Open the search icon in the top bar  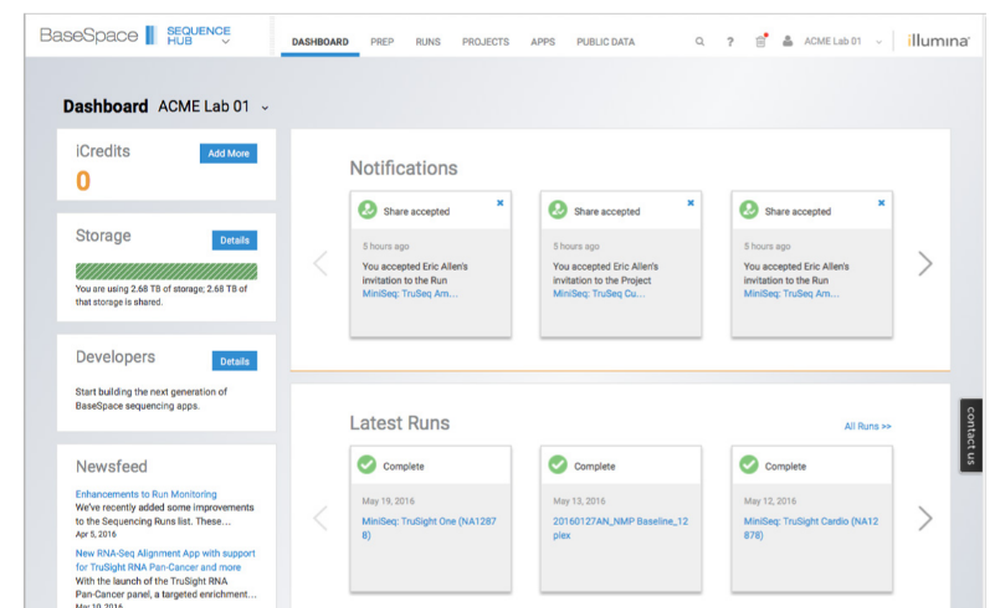coord(699,42)
